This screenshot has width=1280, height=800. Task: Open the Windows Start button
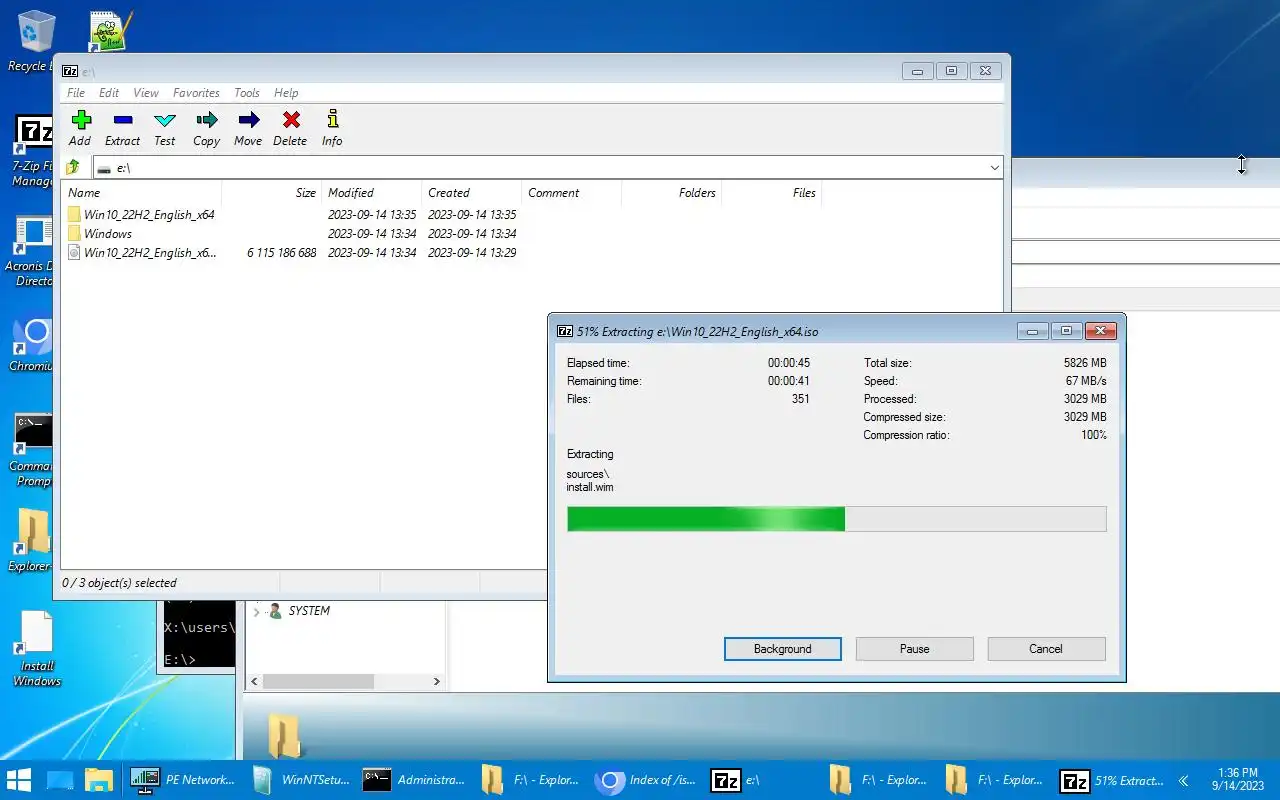pos(20,780)
